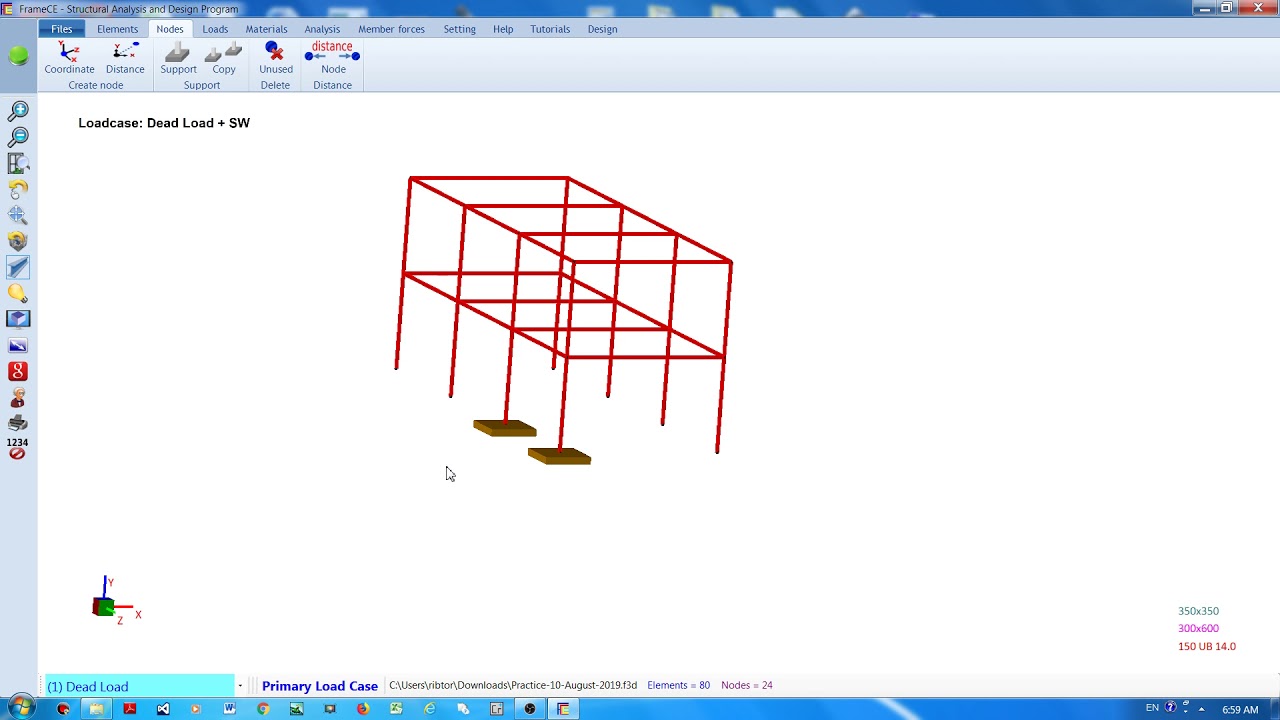1280x720 pixels.
Task: Open the Analysis tab
Action: point(322,29)
